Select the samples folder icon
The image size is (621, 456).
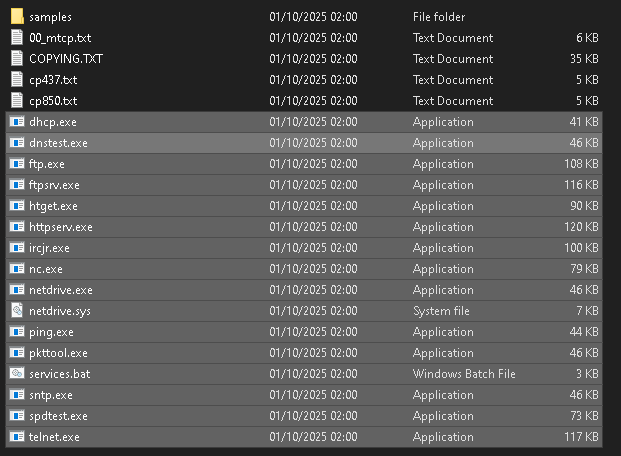17,17
